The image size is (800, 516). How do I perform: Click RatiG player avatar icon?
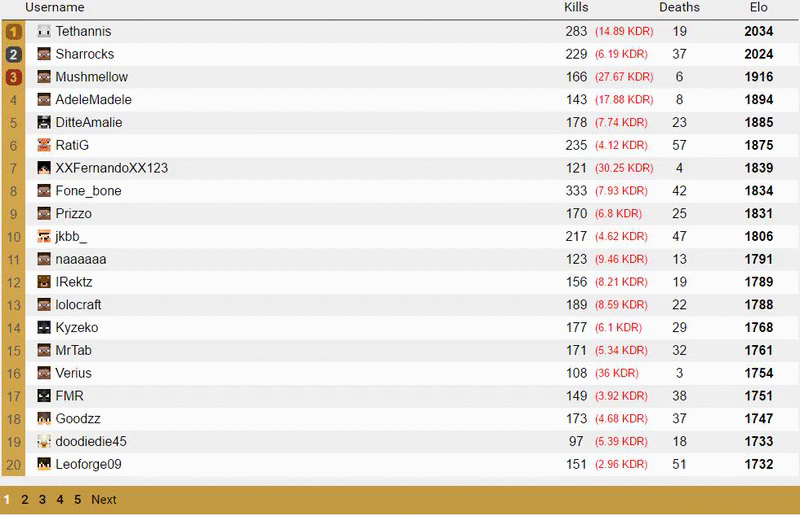44,145
